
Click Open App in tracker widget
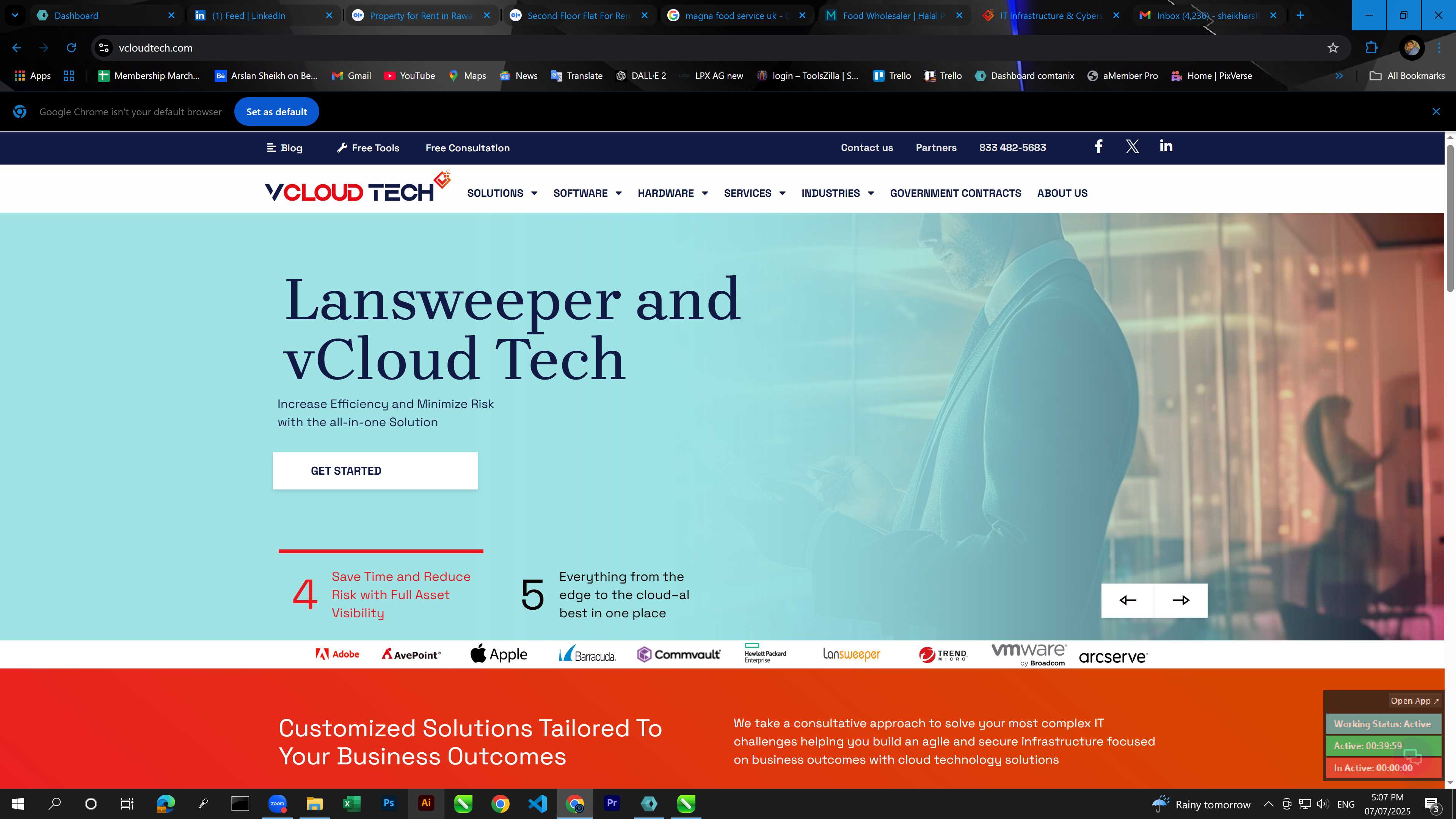point(1415,701)
